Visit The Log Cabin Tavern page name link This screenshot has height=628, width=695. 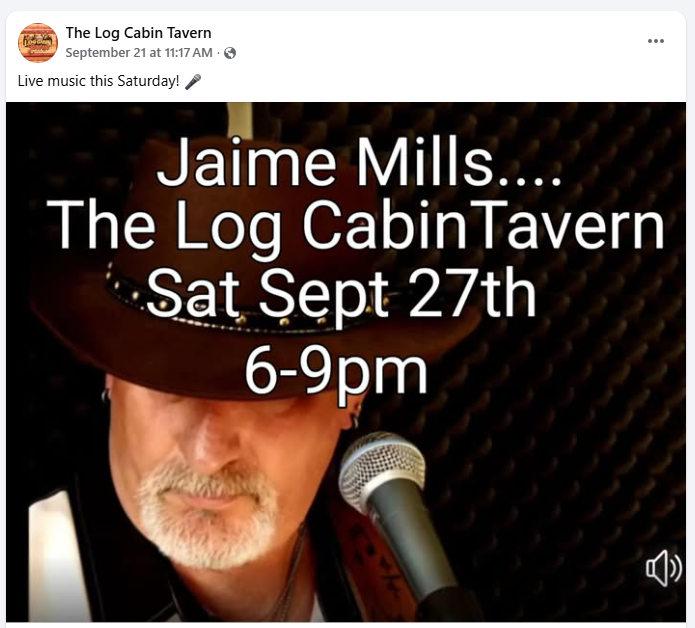[x=138, y=33]
